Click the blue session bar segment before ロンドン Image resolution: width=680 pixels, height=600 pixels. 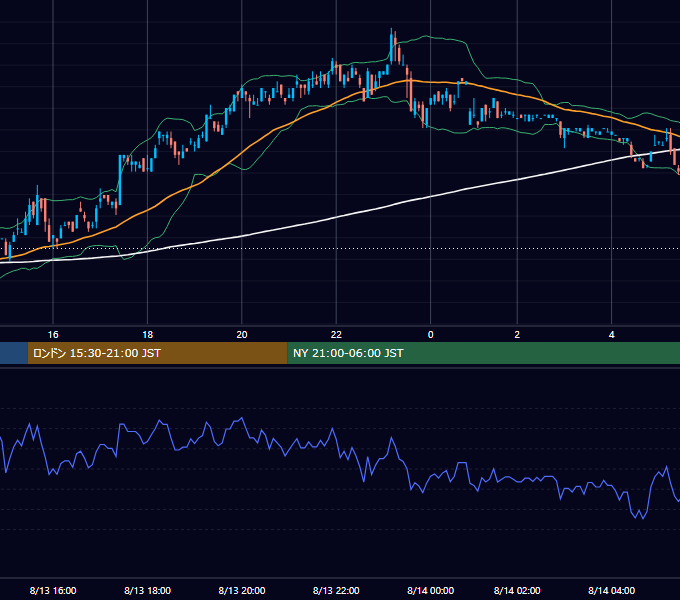(14, 353)
